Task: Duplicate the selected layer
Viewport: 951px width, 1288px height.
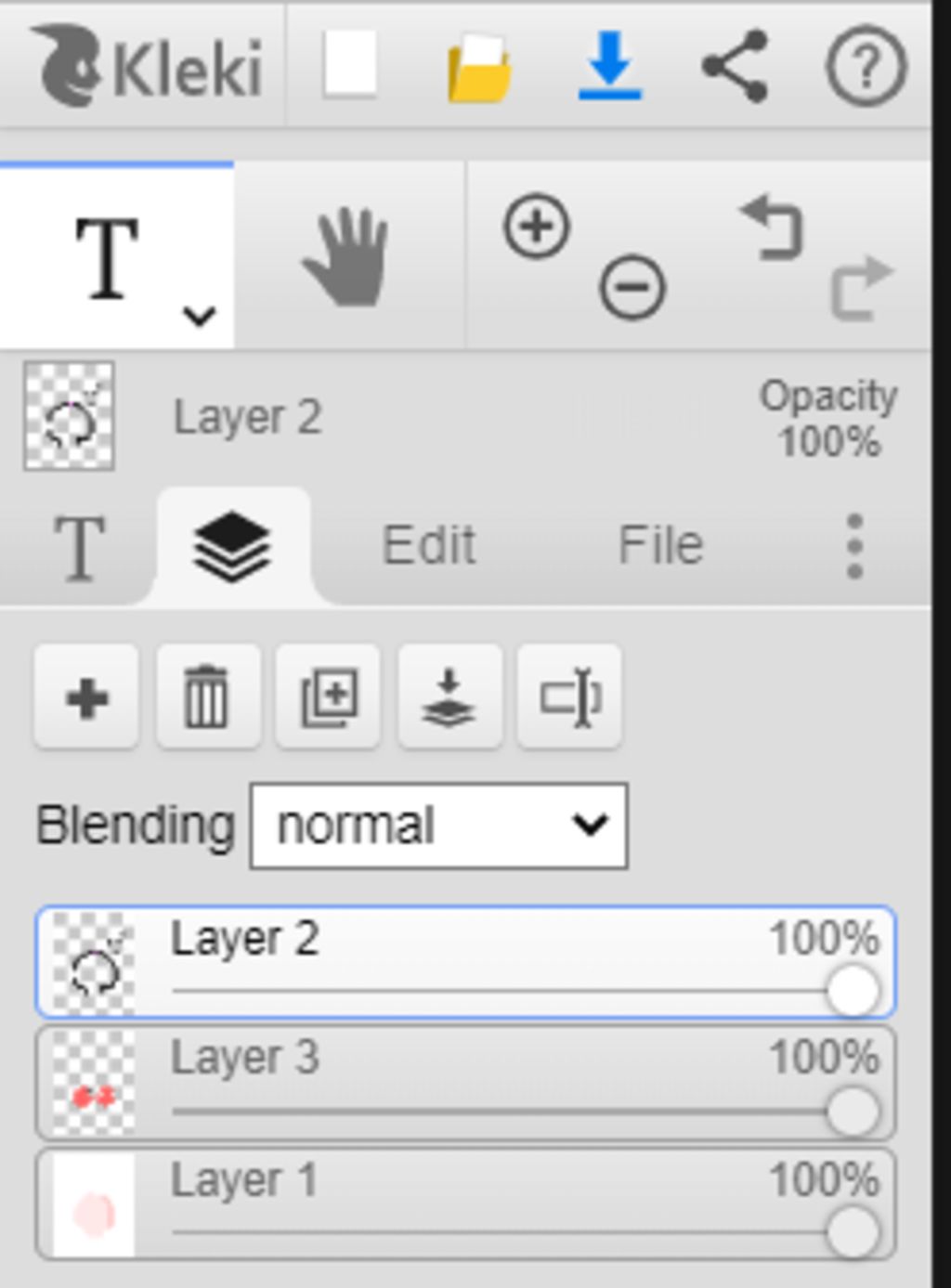Action: [329, 697]
